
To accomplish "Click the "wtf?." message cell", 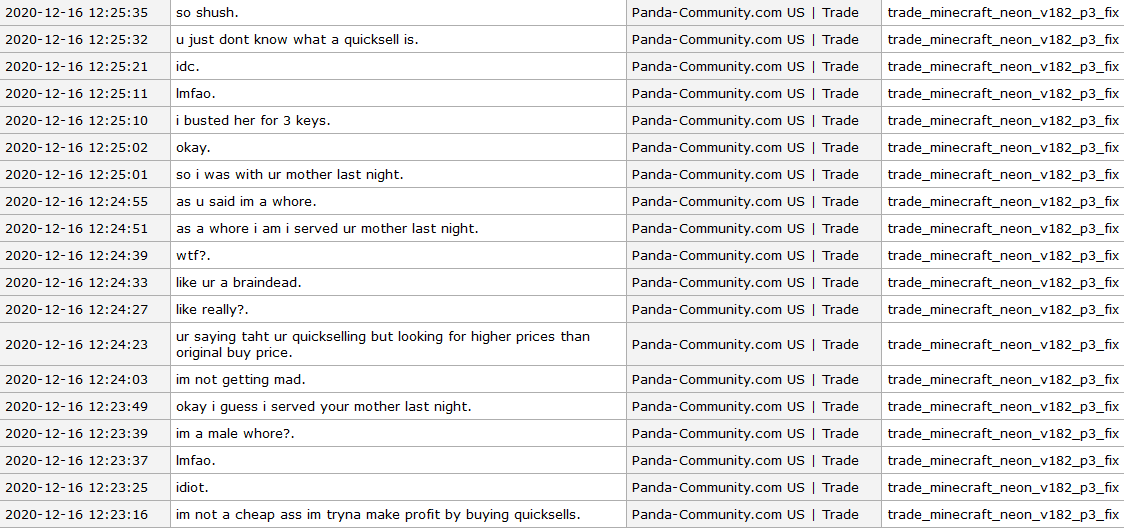I will click(x=194, y=256).
